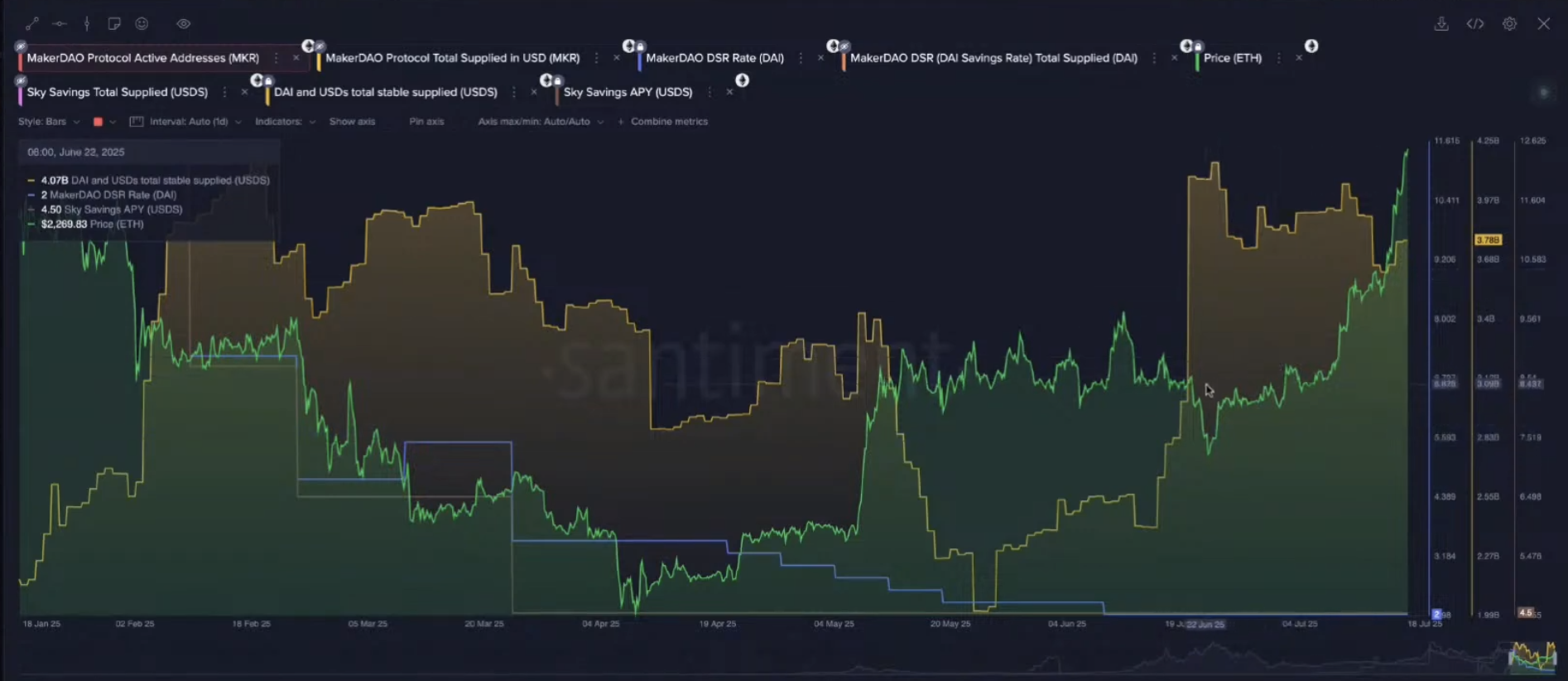Open kebab menu for MakerDAO Protocol Active Addresses
The image size is (1568, 681).
[276, 58]
